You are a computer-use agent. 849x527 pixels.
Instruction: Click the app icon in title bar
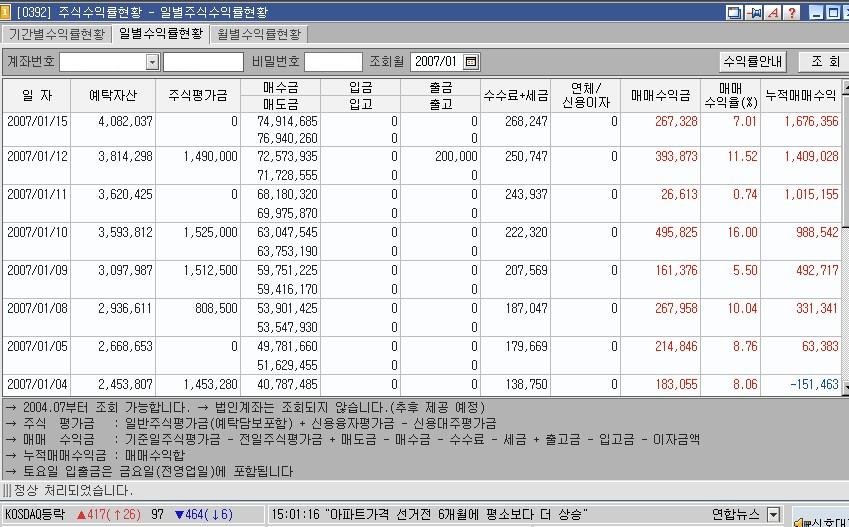pyautogui.click(x=6, y=12)
